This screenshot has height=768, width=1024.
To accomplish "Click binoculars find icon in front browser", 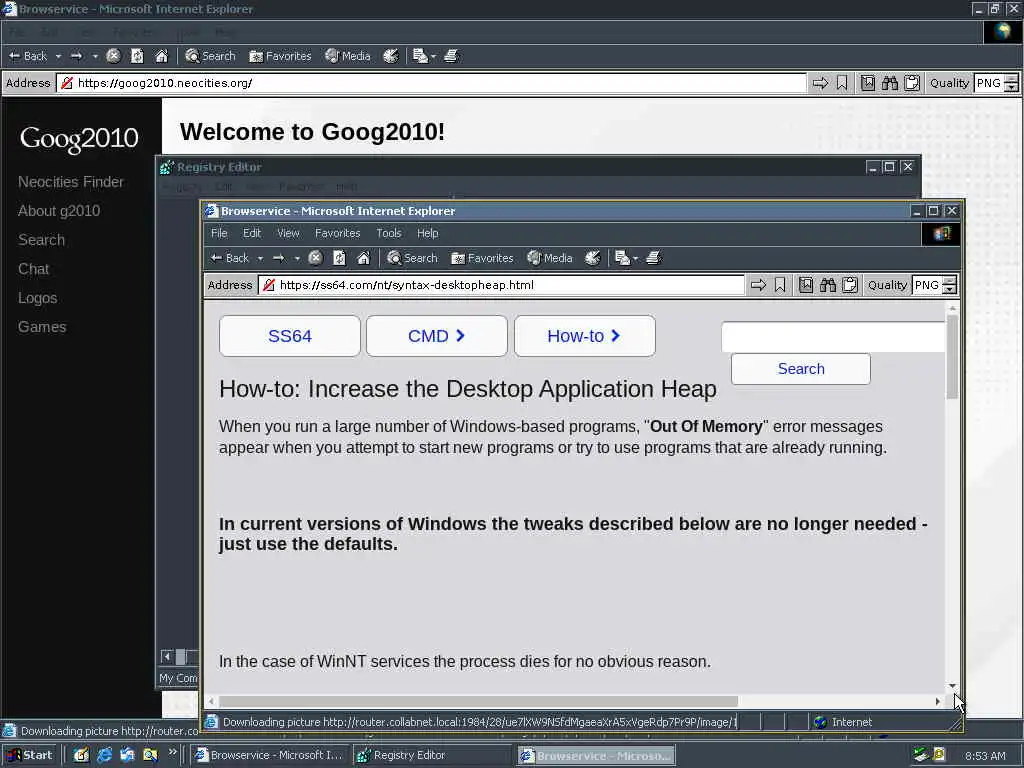I will [828, 285].
